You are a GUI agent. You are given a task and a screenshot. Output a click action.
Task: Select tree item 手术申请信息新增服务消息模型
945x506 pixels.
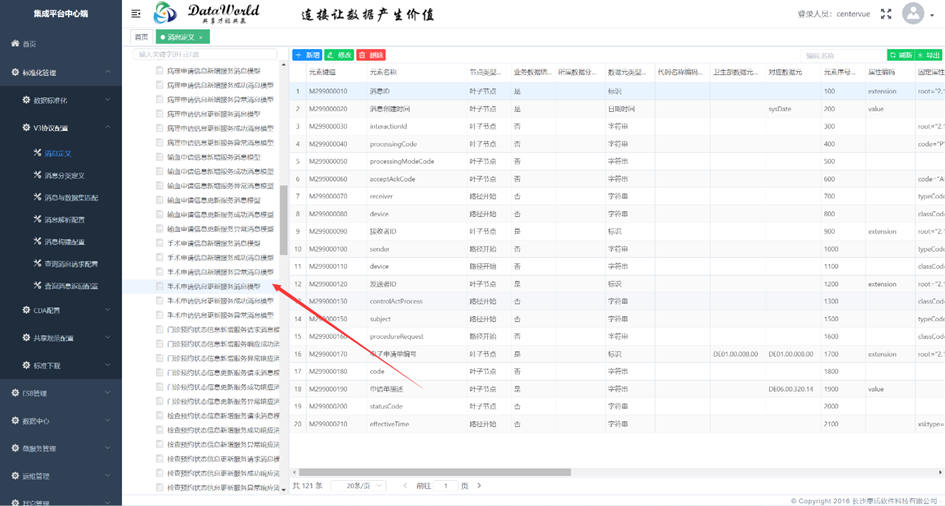[213, 243]
